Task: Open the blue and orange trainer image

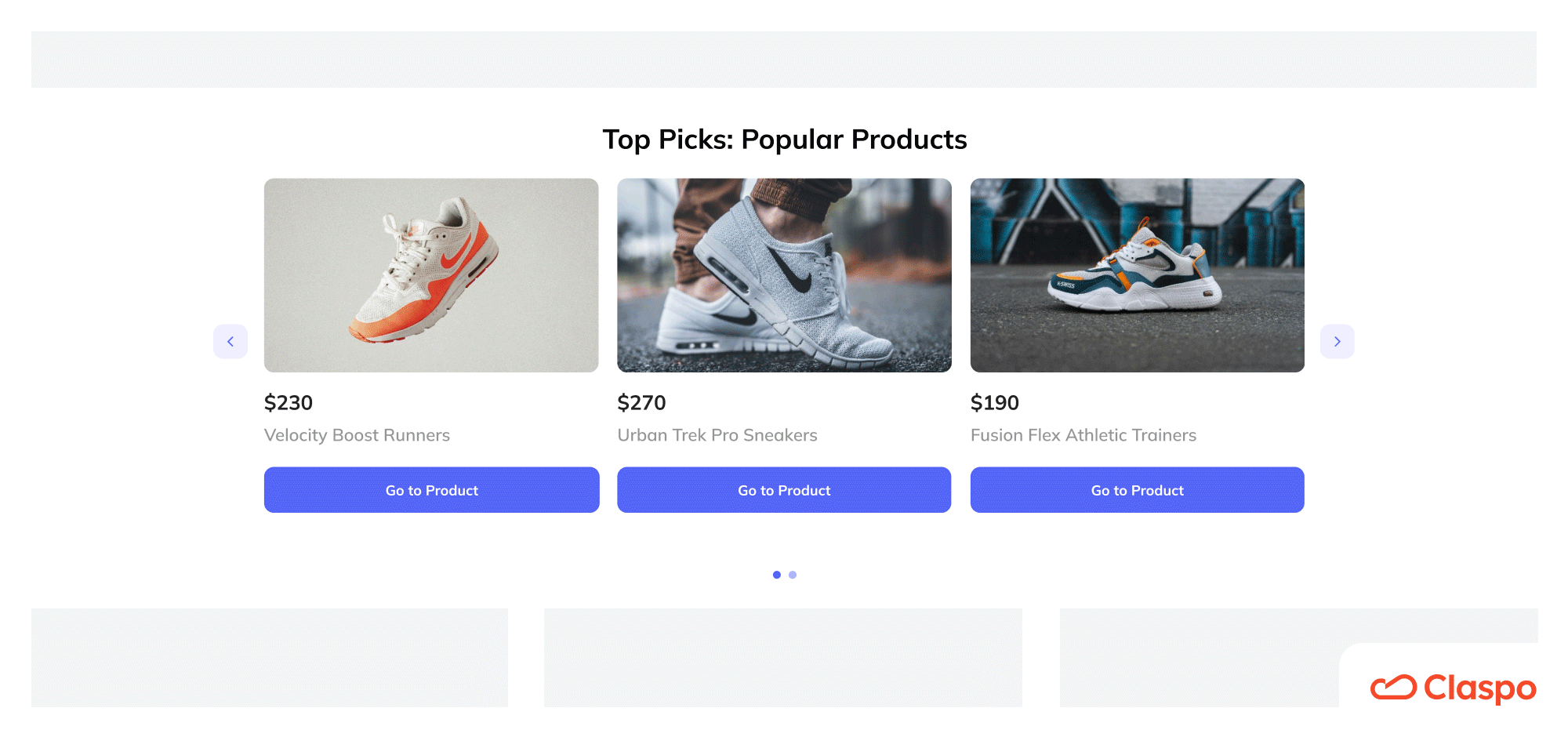Action: [x=1138, y=275]
